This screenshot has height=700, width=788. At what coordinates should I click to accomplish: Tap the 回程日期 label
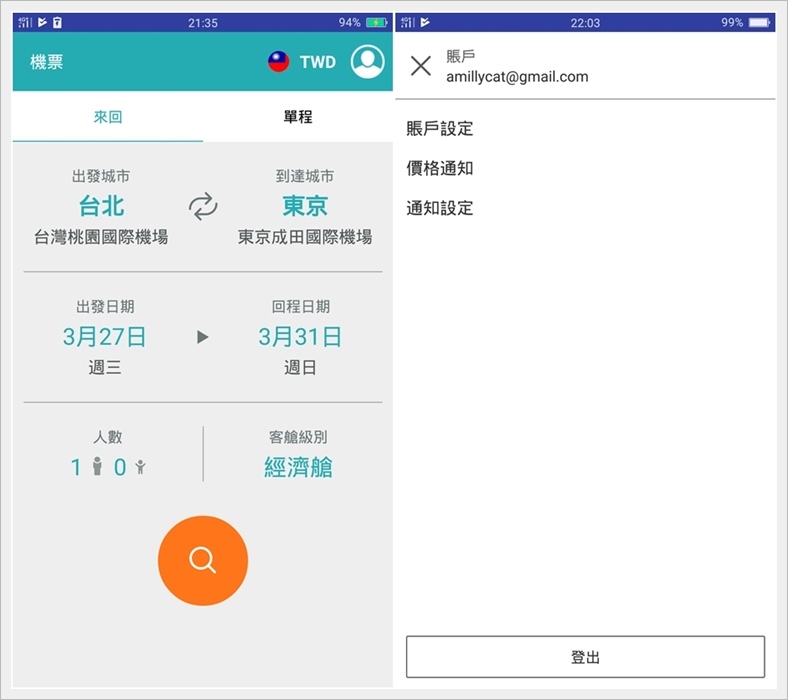(x=301, y=307)
